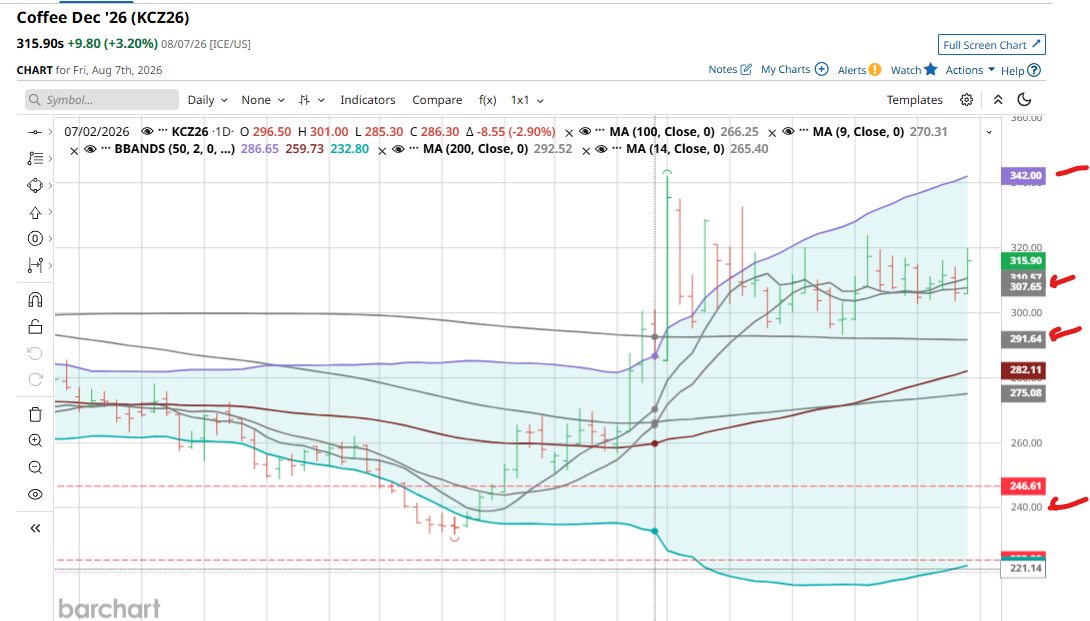Remove the MA (9, Close, 0) study
Viewport: 1090px width, 621px height.
(x=772, y=132)
